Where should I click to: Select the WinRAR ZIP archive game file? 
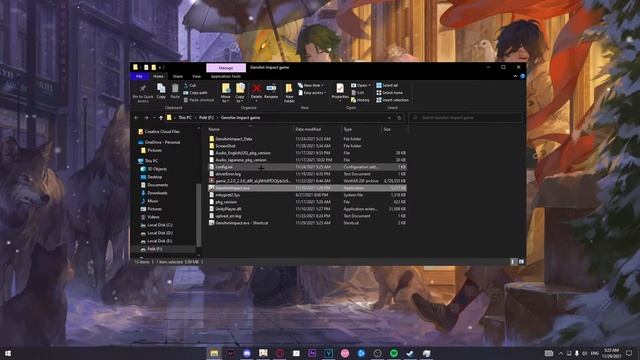[x=307, y=181]
